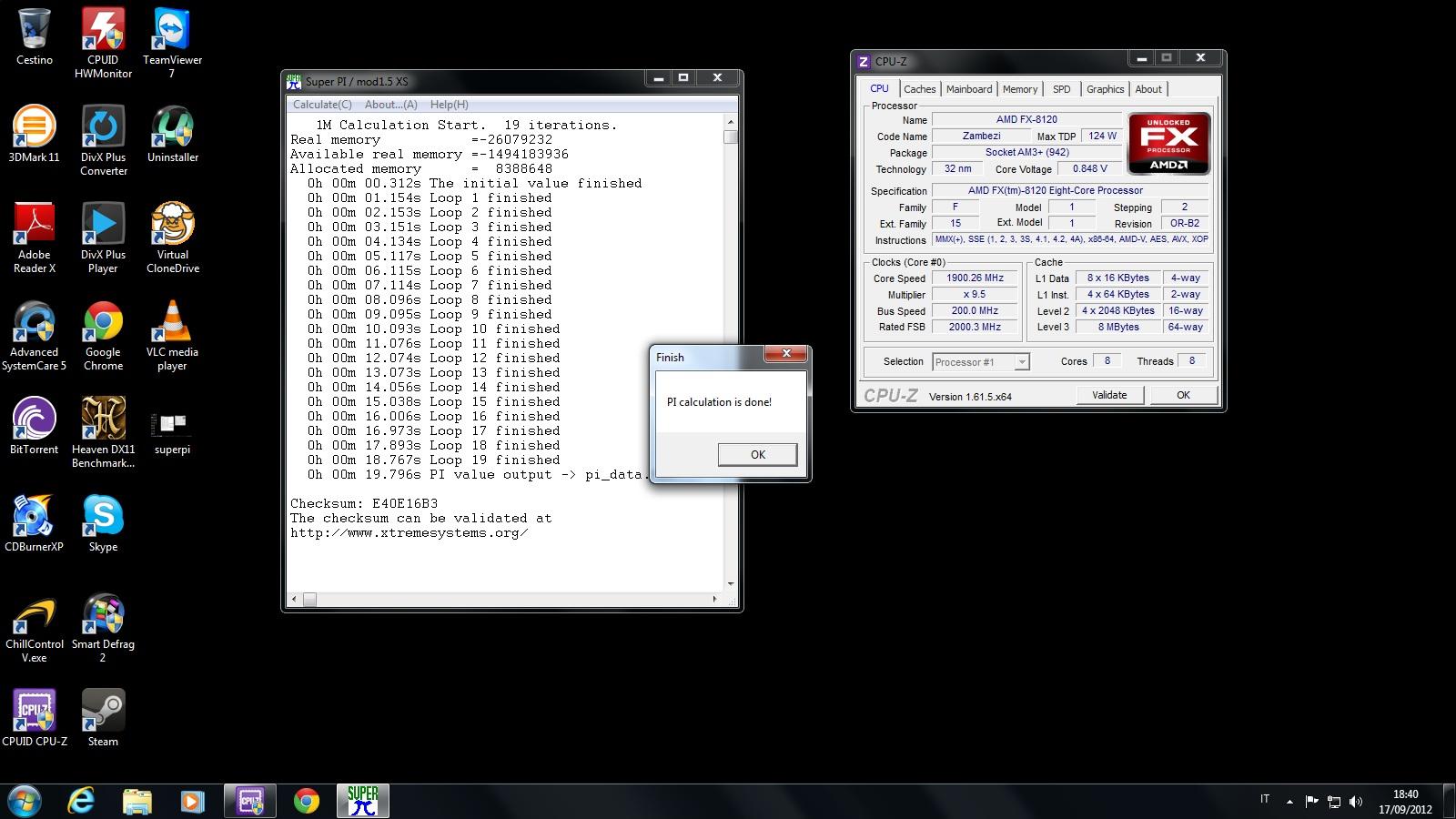Open ChillControl V.exe desktop icon
1456x819 pixels.
[35, 627]
